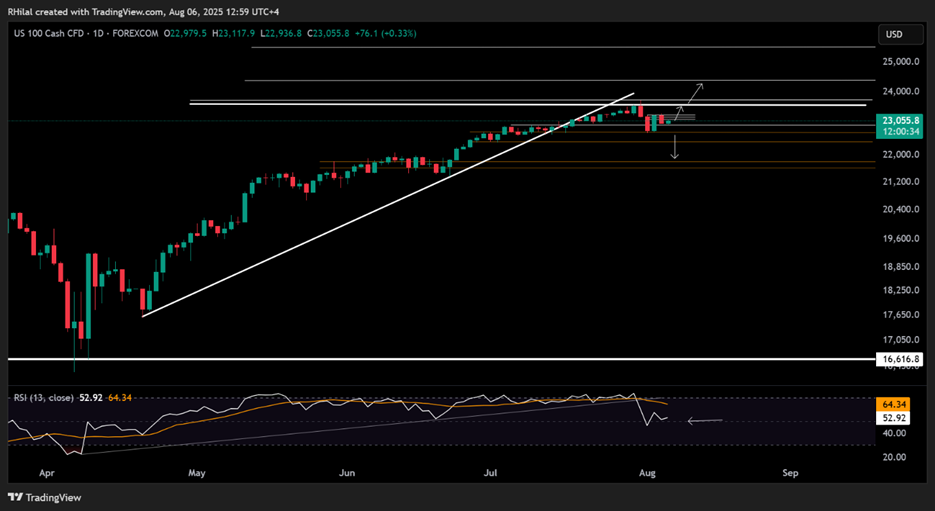
Task: Open the RSI (13, close) indicator legend
Action: click(x=42, y=400)
